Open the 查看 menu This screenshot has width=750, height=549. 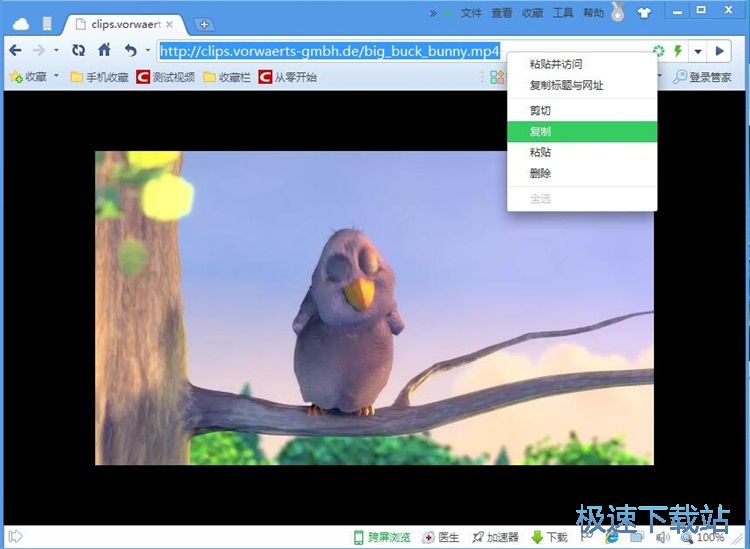tap(502, 13)
